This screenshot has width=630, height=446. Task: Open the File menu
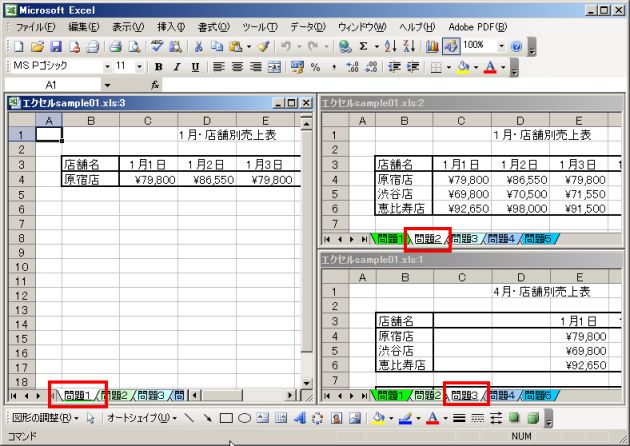coord(35,27)
